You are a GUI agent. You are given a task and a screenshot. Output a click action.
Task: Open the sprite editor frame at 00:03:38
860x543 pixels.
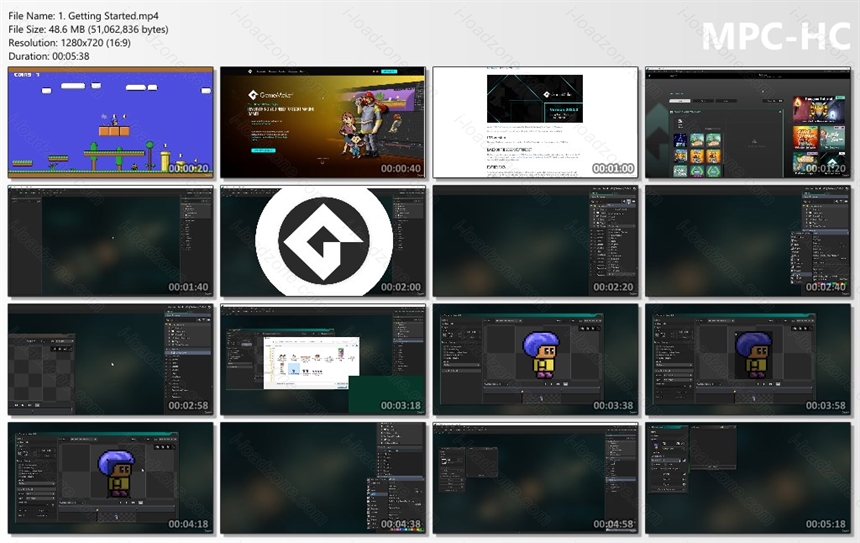(535, 360)
